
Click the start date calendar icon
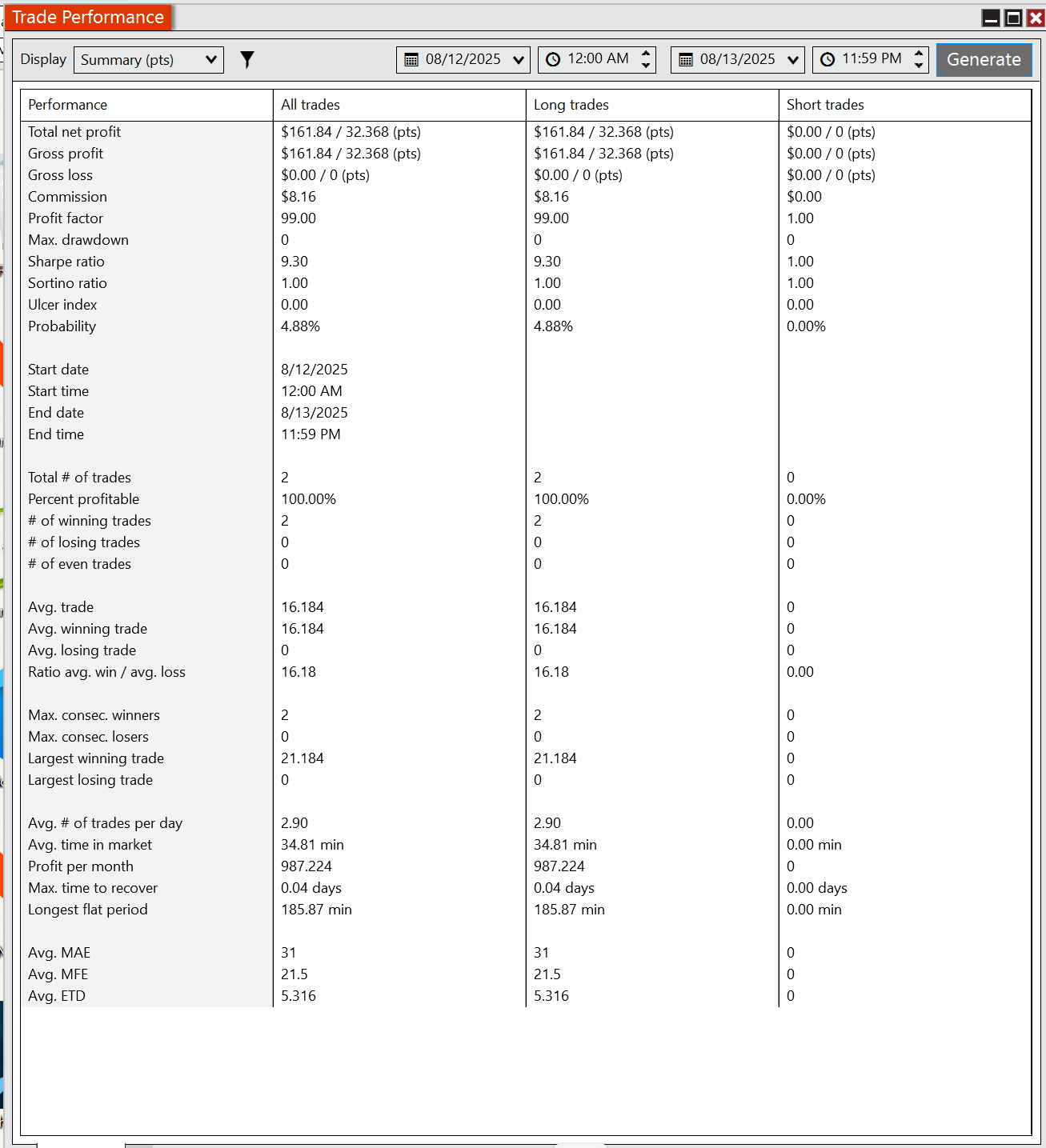[411, 60]
